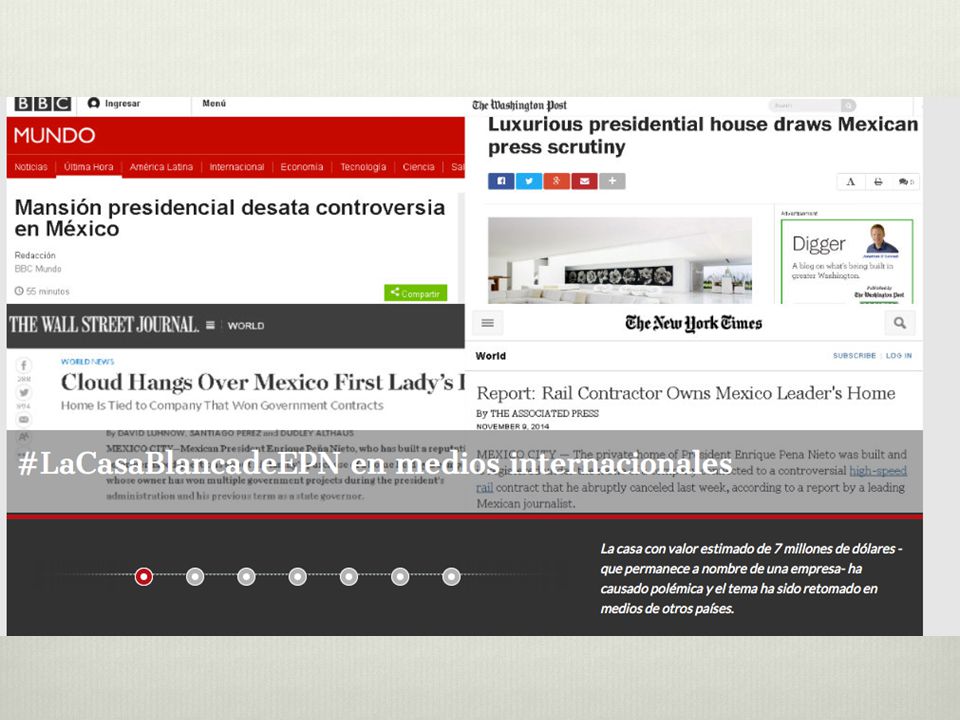Click the New York Times search icon
Screen dimensions: 960x720
(900, 323)
